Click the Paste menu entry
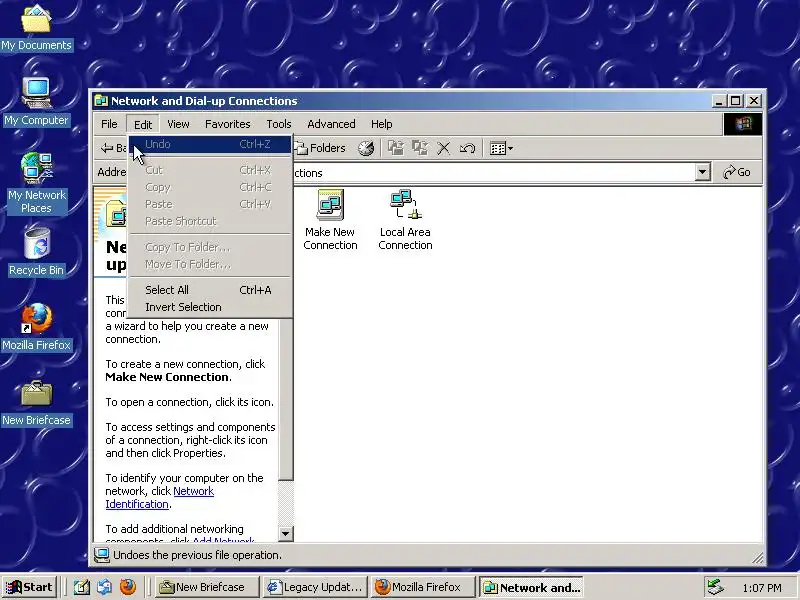800x600 pixels. [x=210, y=204]
